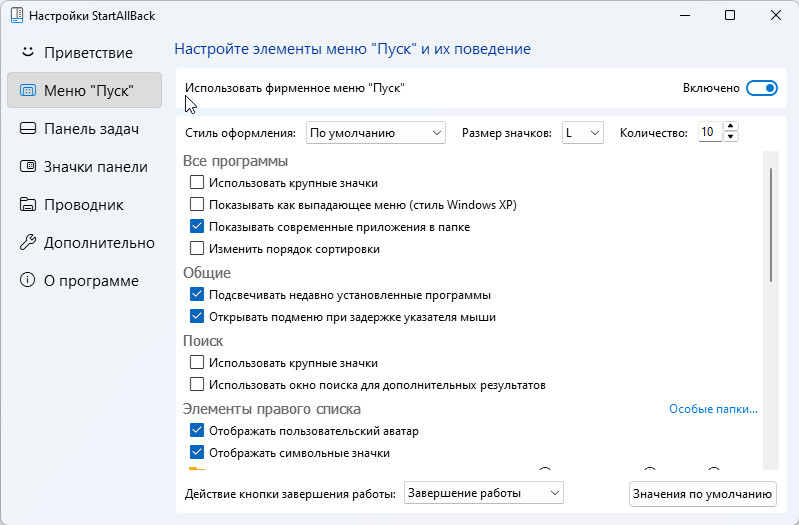Click the Элементы правого списка heading
The width and height of the screenshot is (799, 525).
pos(272,409)
